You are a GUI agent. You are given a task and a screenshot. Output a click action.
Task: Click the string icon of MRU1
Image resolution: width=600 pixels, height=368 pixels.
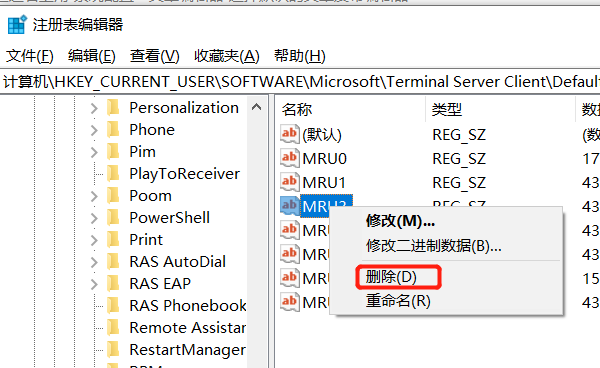pyautogui.click(x=289, y=182)
